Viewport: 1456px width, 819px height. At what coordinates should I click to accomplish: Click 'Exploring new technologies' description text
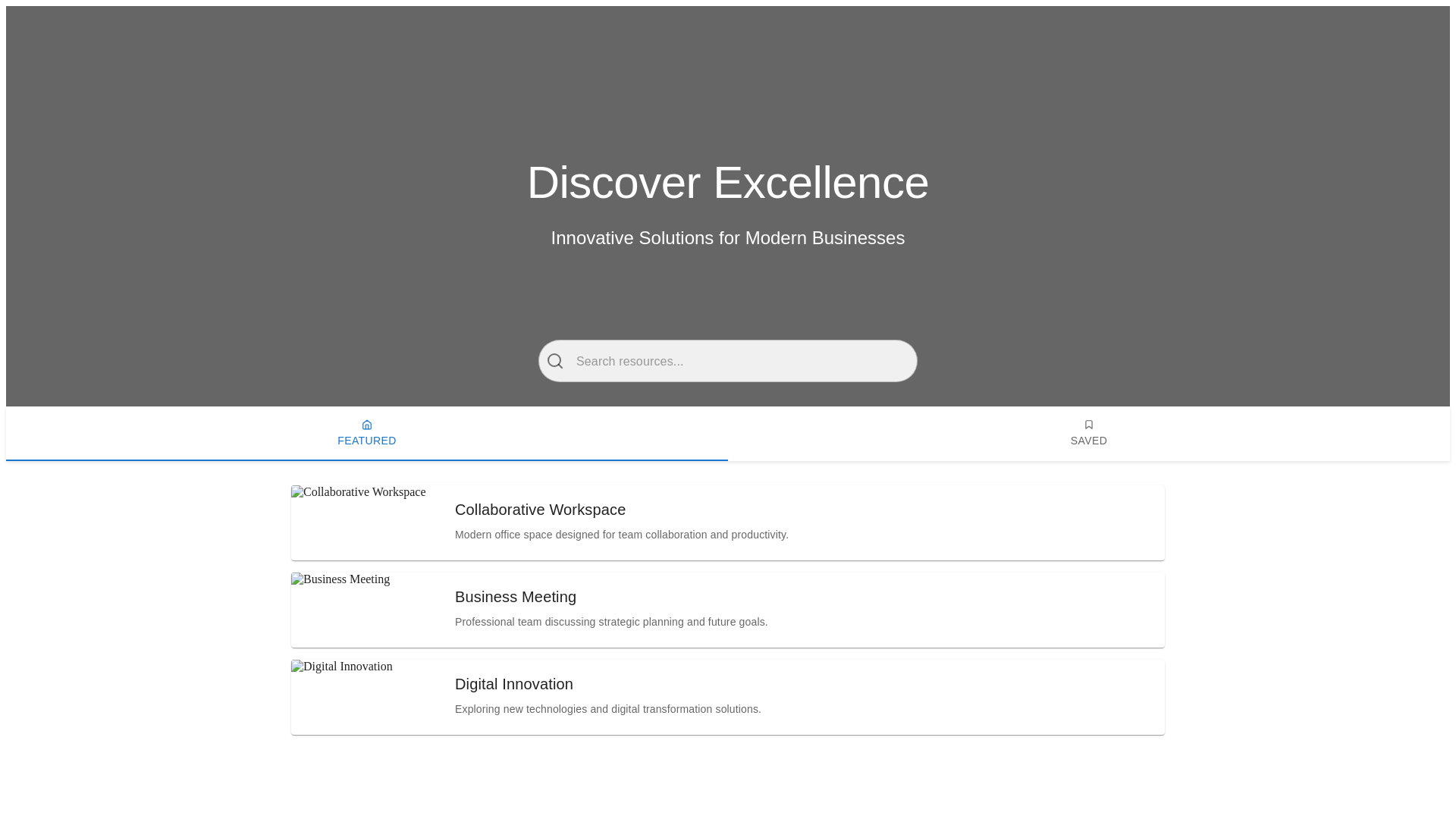608,709
